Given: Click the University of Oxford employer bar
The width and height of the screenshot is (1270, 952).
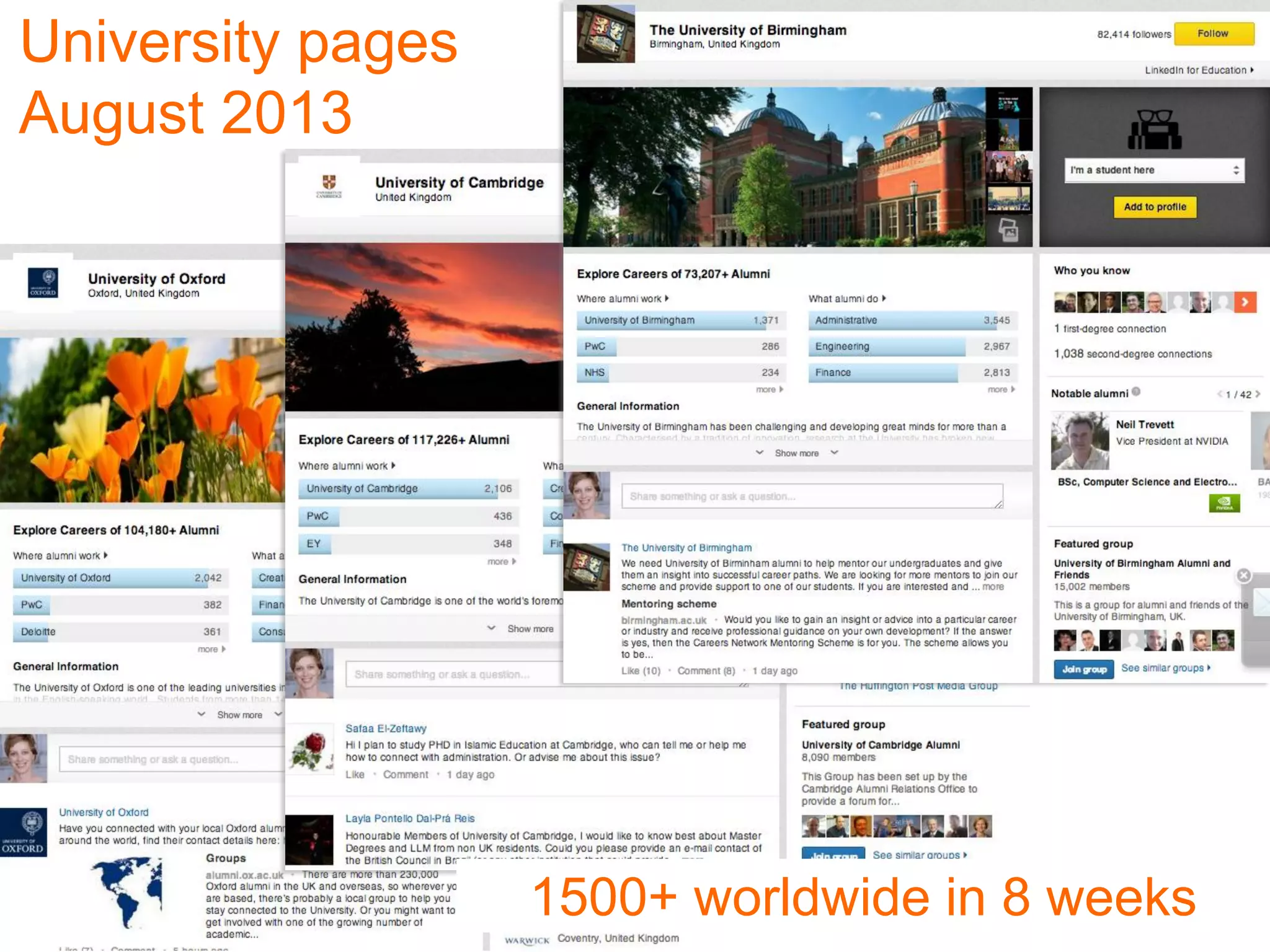Looking at the screenshot, I should click(x=121, y=578).
